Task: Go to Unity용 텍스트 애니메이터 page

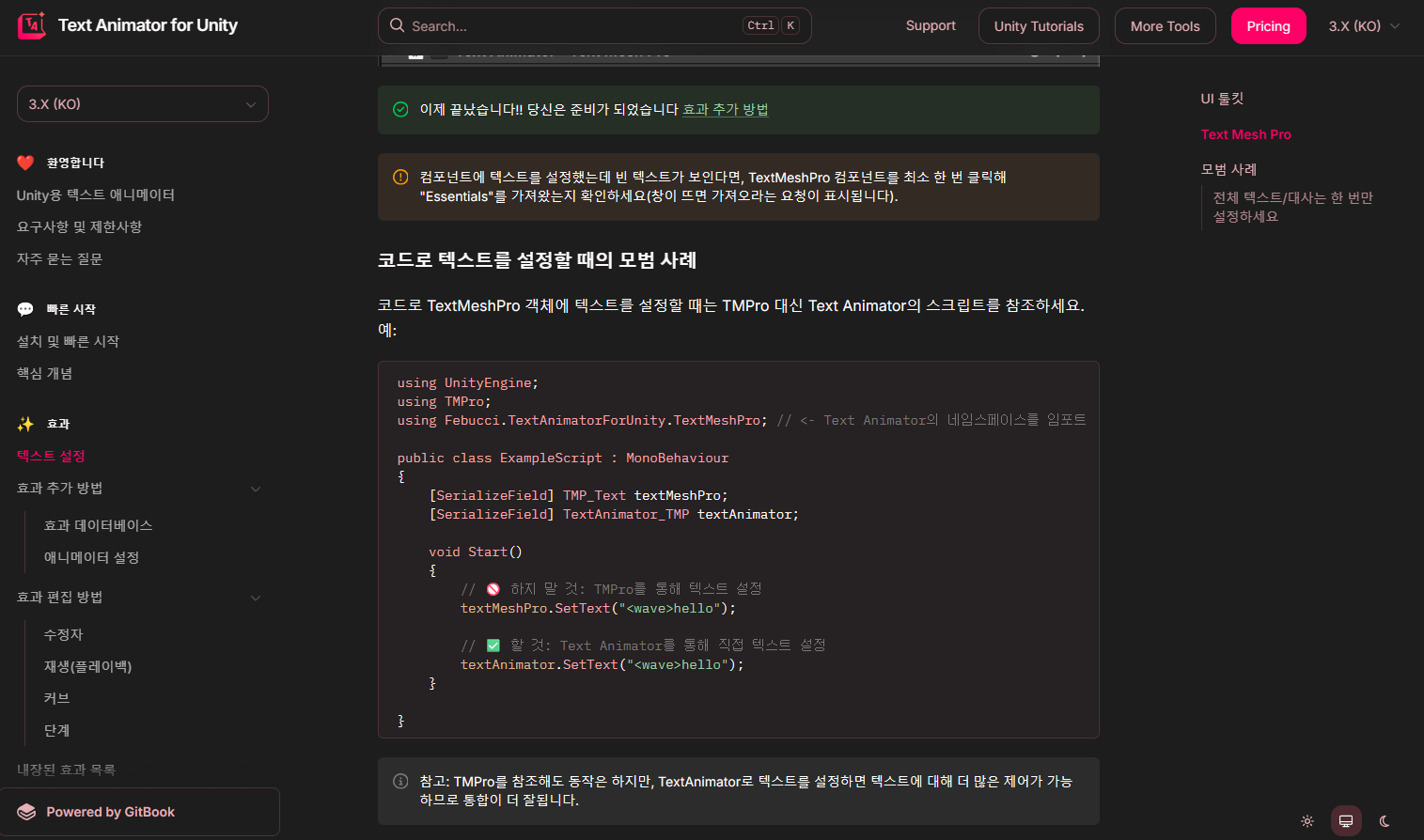Action: 96,194
